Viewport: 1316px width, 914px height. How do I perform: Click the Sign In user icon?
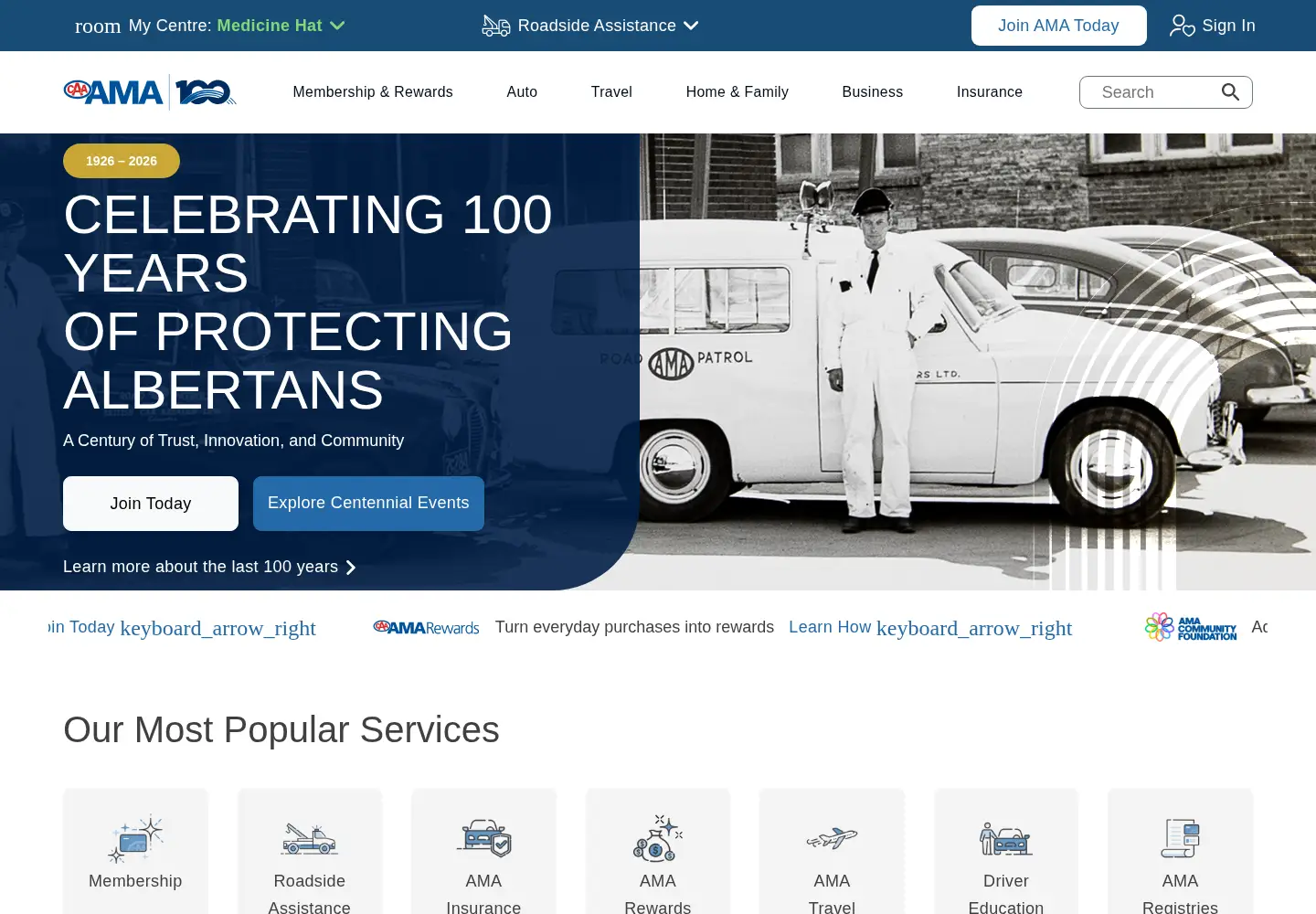coord(1182,26)
